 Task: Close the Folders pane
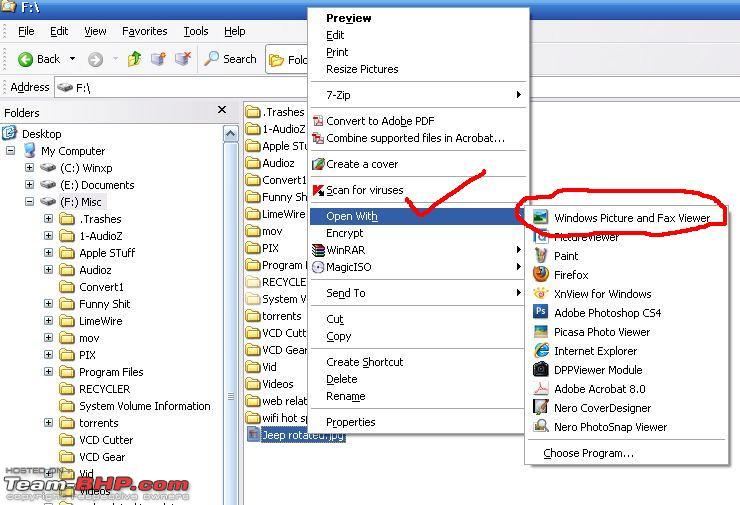[222, 110]
